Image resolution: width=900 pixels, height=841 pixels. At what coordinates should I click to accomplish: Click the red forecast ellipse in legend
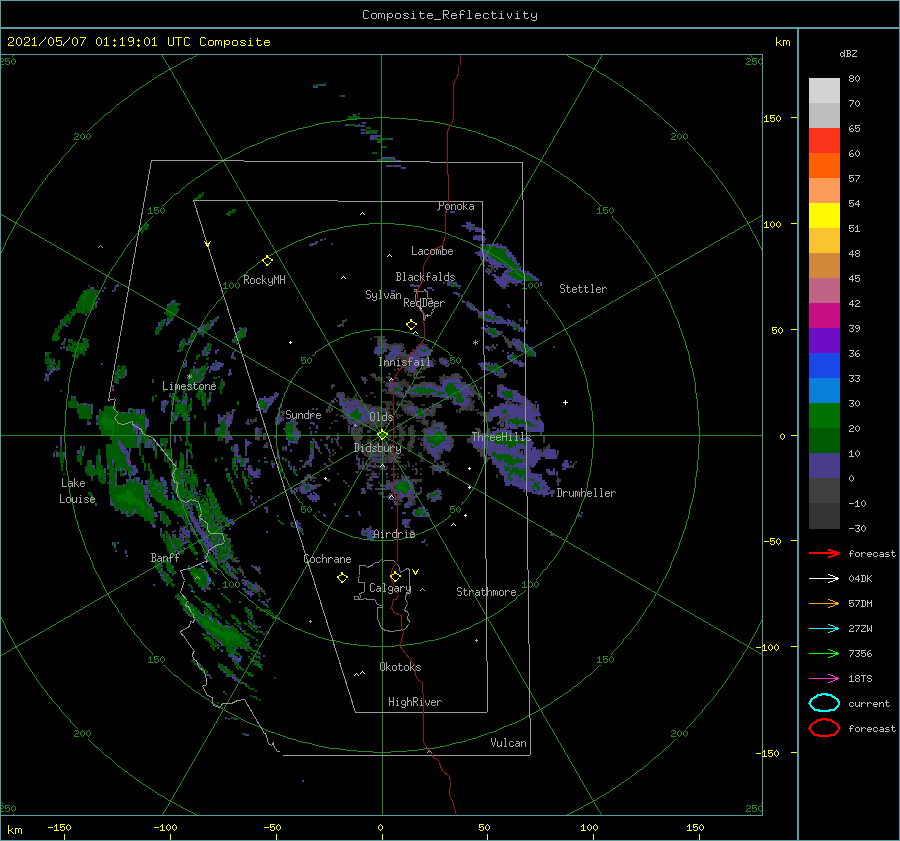tap(824, 728)
